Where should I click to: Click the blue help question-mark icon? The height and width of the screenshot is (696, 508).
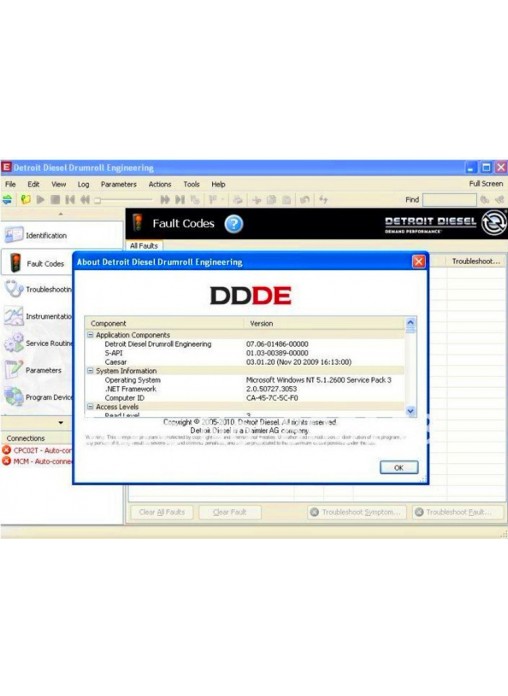tap(234, 224)
